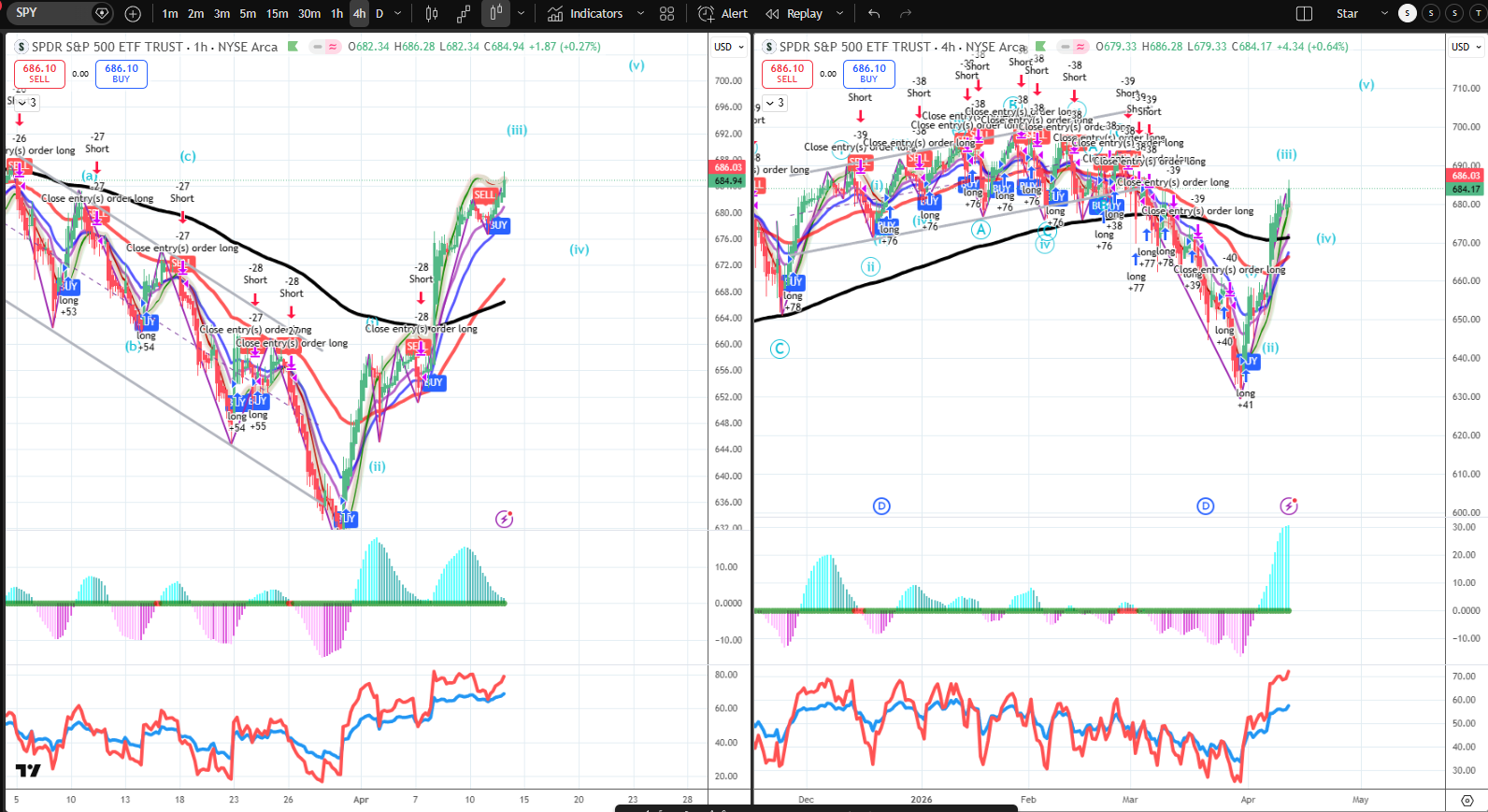The height and width of the screenshot is (812, 1488).
Task: Select the candlestick chart style icon
Action: pos(495,14)
